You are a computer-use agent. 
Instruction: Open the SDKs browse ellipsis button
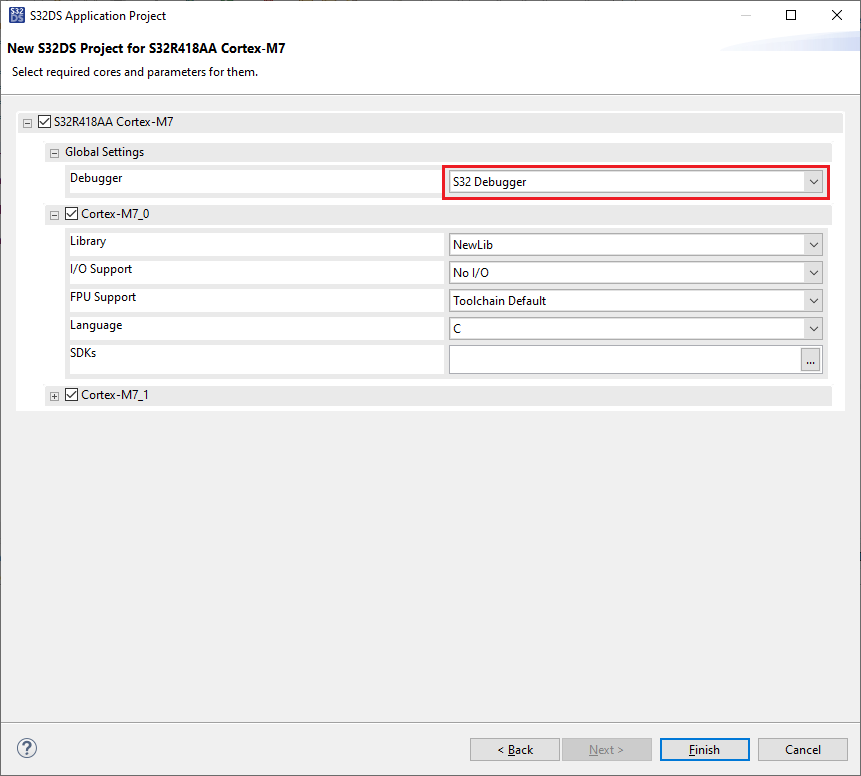point(810,360)
